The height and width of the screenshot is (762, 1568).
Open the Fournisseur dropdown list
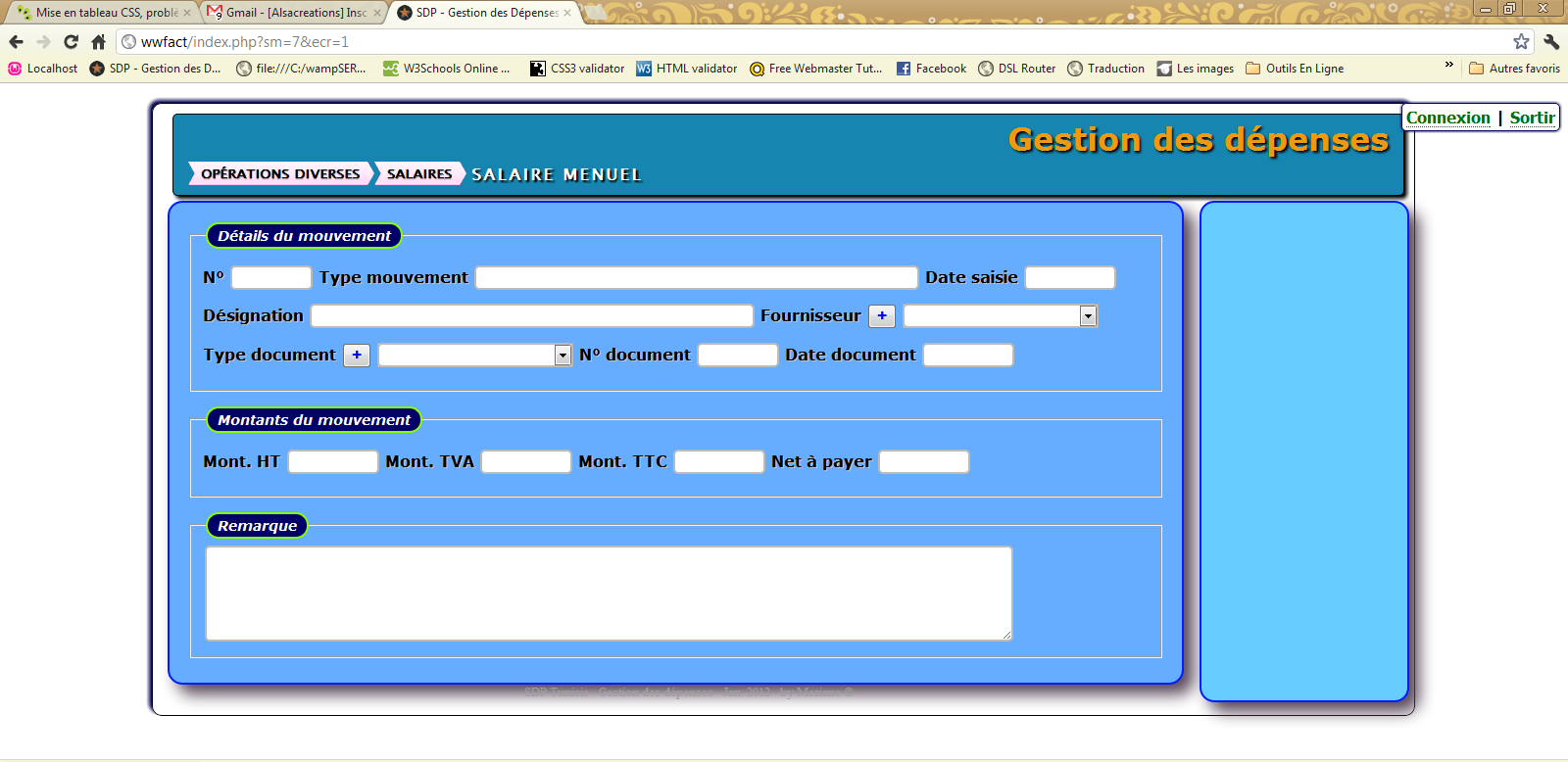tap(1001, 315)
